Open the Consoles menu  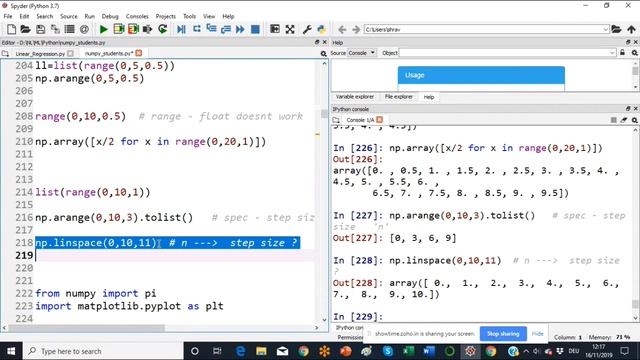point(137,16)
